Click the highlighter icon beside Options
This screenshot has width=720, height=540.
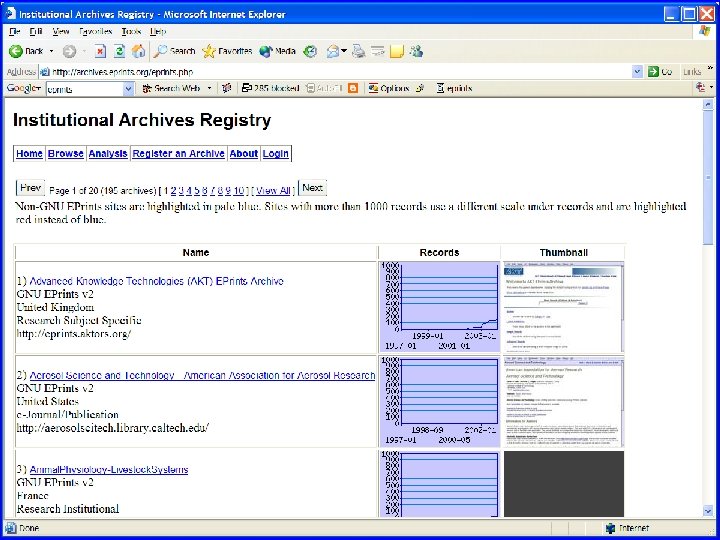click(420, 88)
